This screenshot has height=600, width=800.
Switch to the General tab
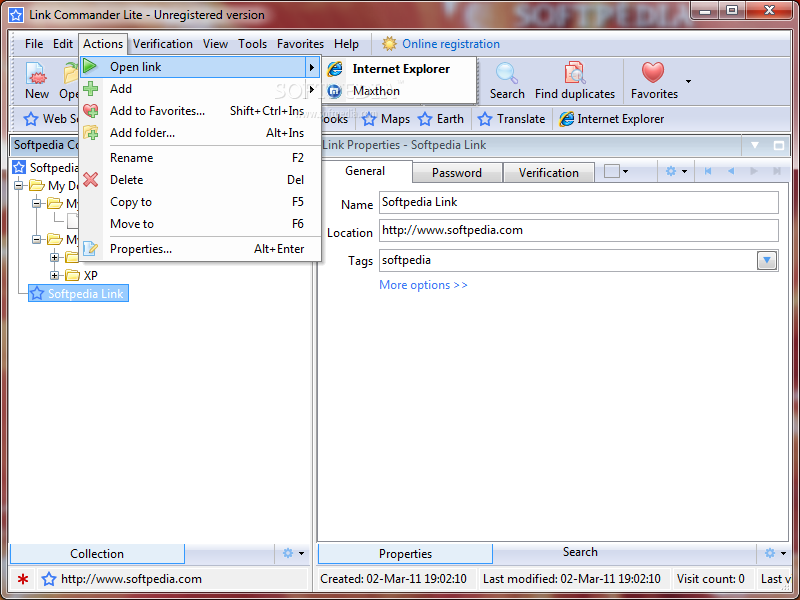pyautogui.click(x=365, y=171)
